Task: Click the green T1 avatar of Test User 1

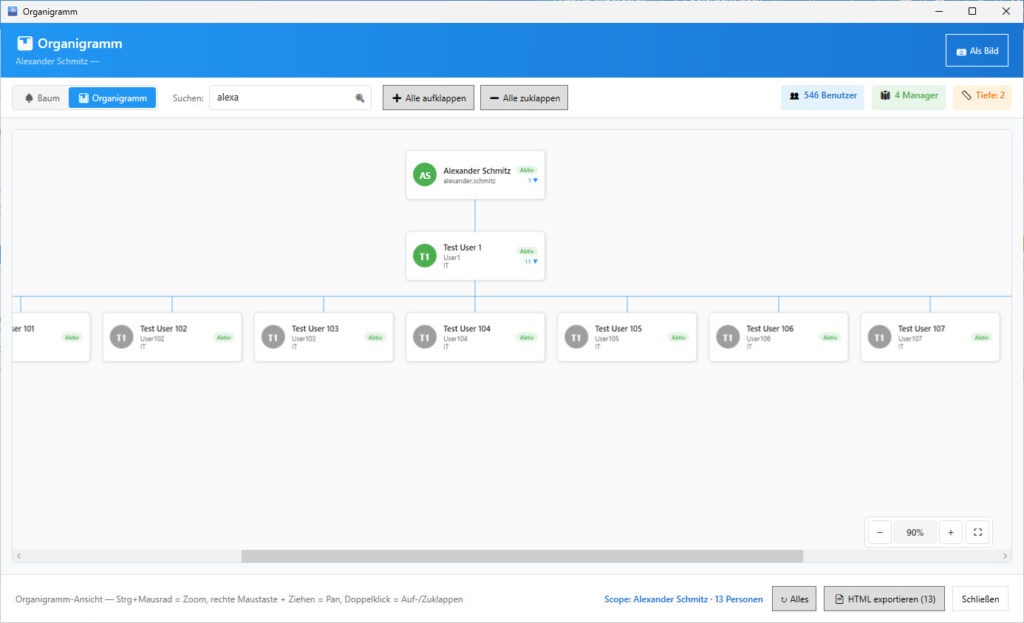Action: point(425,256)
